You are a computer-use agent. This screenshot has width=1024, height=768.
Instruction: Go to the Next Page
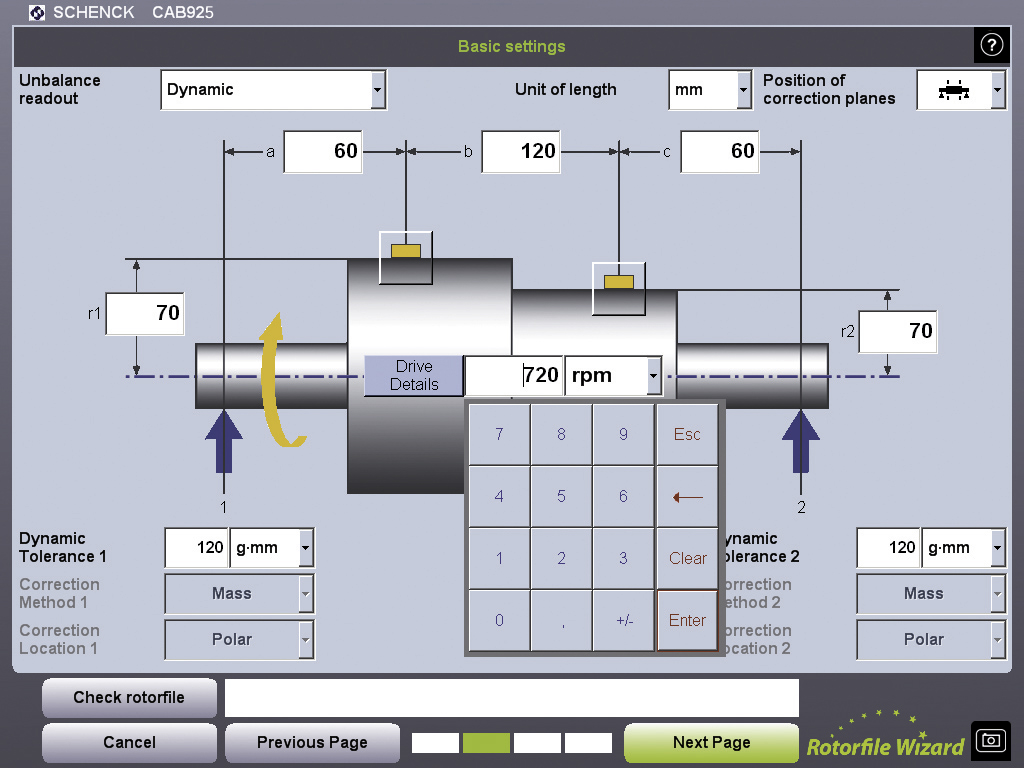click(711, 742)
